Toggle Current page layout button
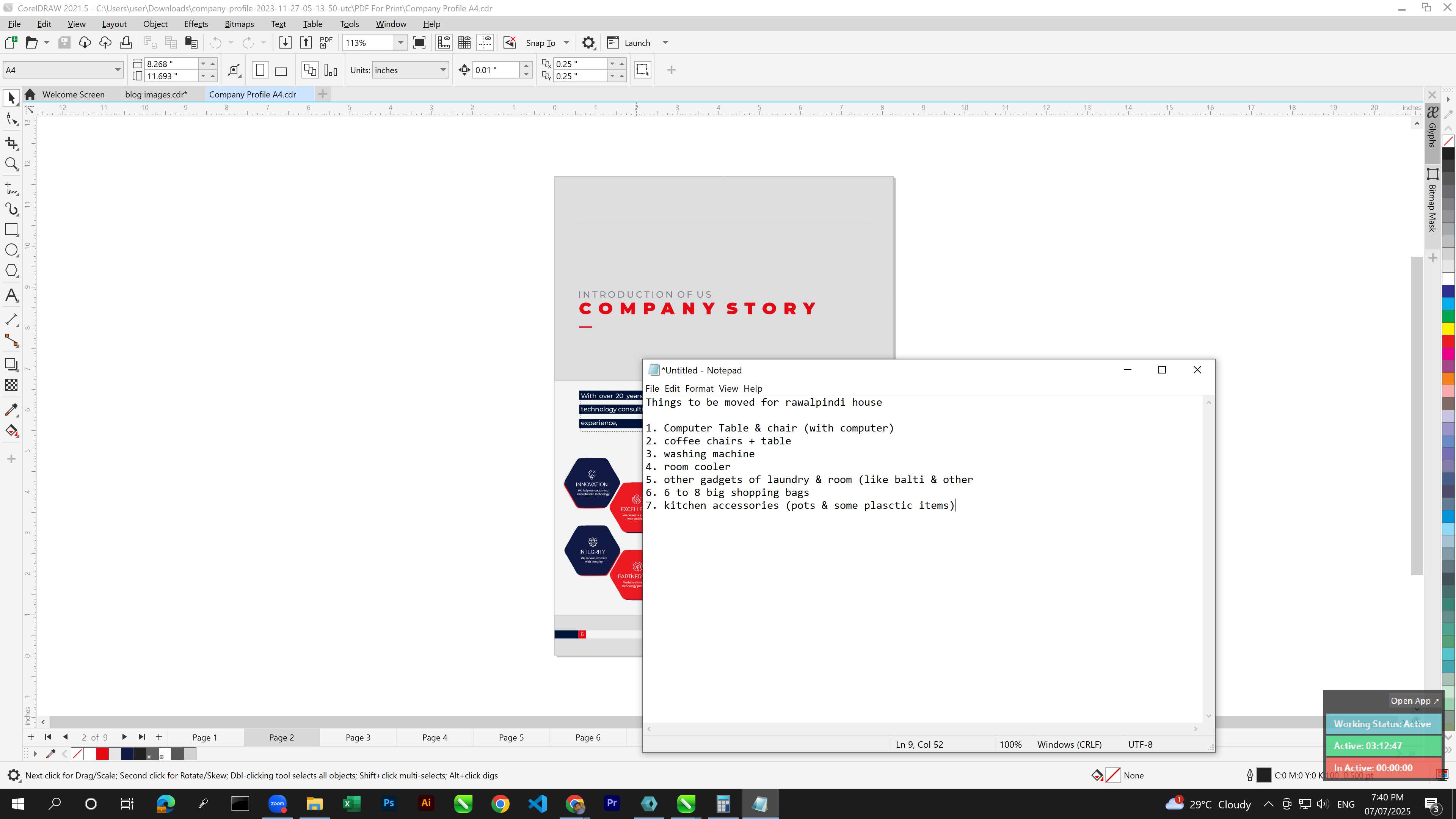Viewport: 1456px width, 819px height. (x=331, y=70)
